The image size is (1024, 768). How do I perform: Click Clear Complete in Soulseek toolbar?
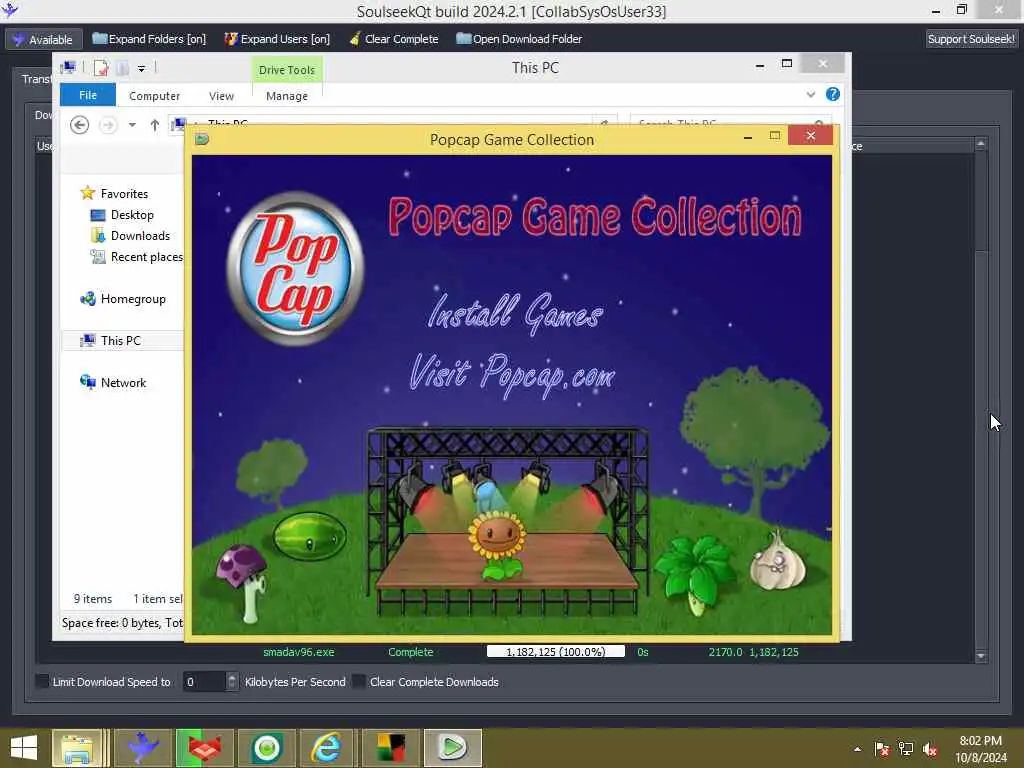point(394,39)
